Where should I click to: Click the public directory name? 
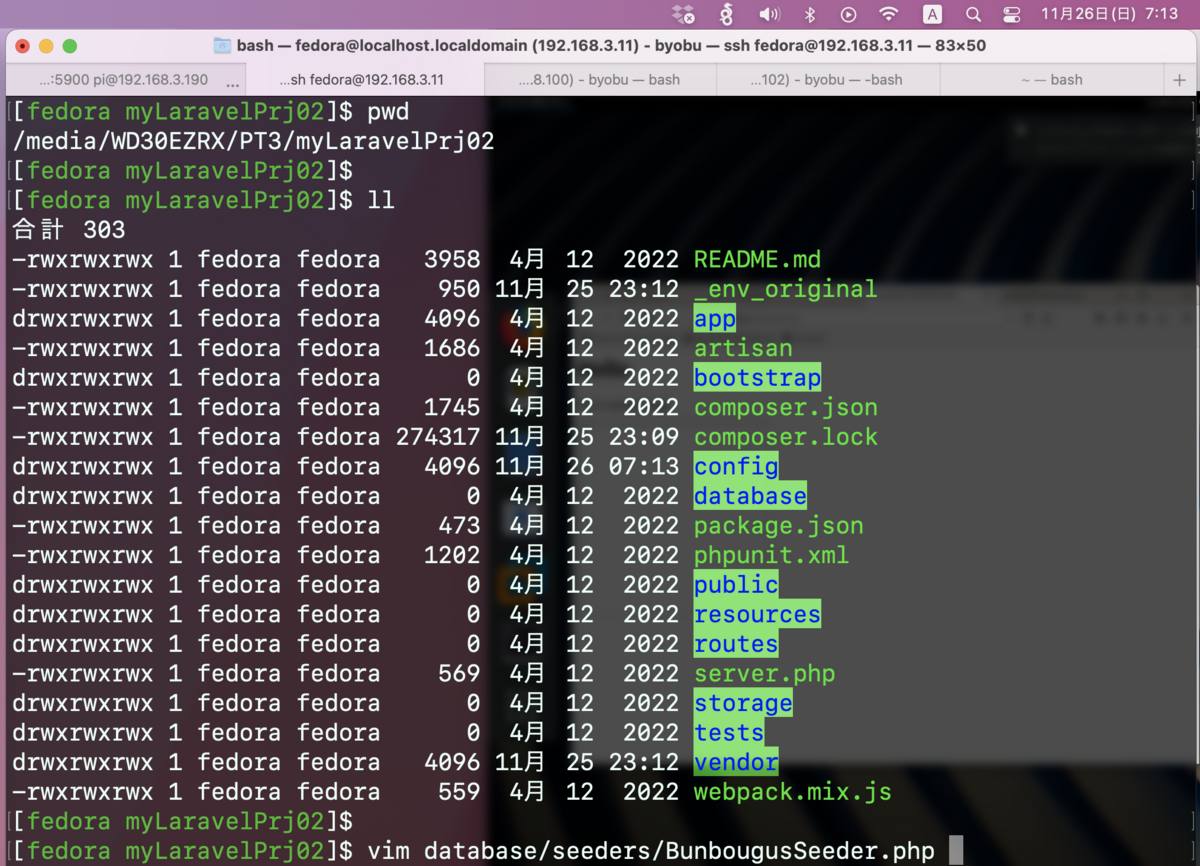coord(736,585)
